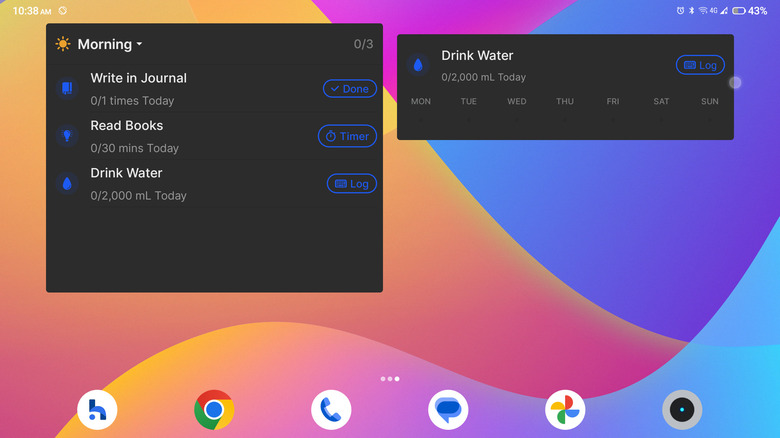This screenshot has width=780, height=438.
Task: Select SUN in the weekly tracker
Action: pos(709,102)
